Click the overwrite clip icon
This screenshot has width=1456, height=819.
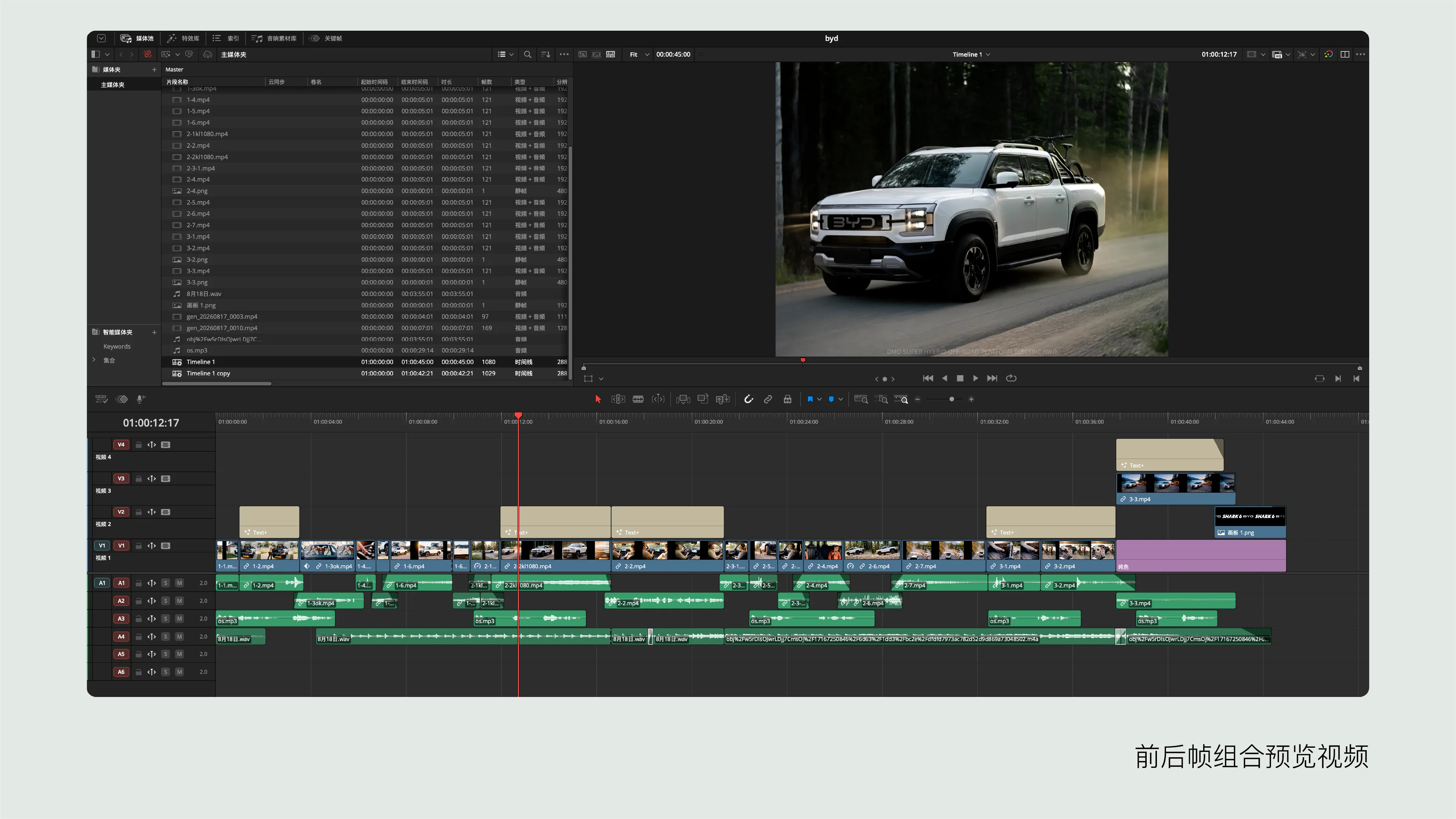coord(702,399)
